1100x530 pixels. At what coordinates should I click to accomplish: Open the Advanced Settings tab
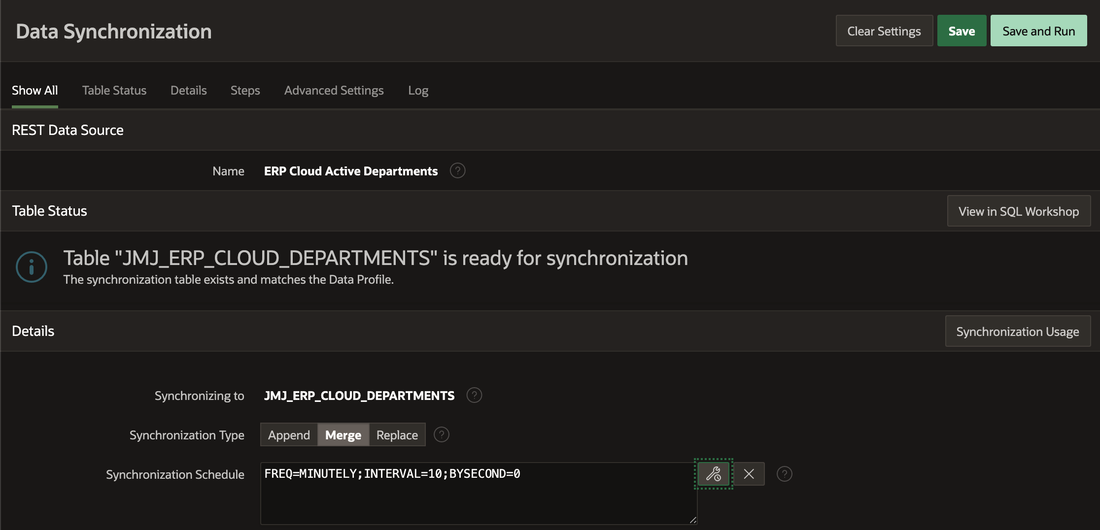[334, 90]
